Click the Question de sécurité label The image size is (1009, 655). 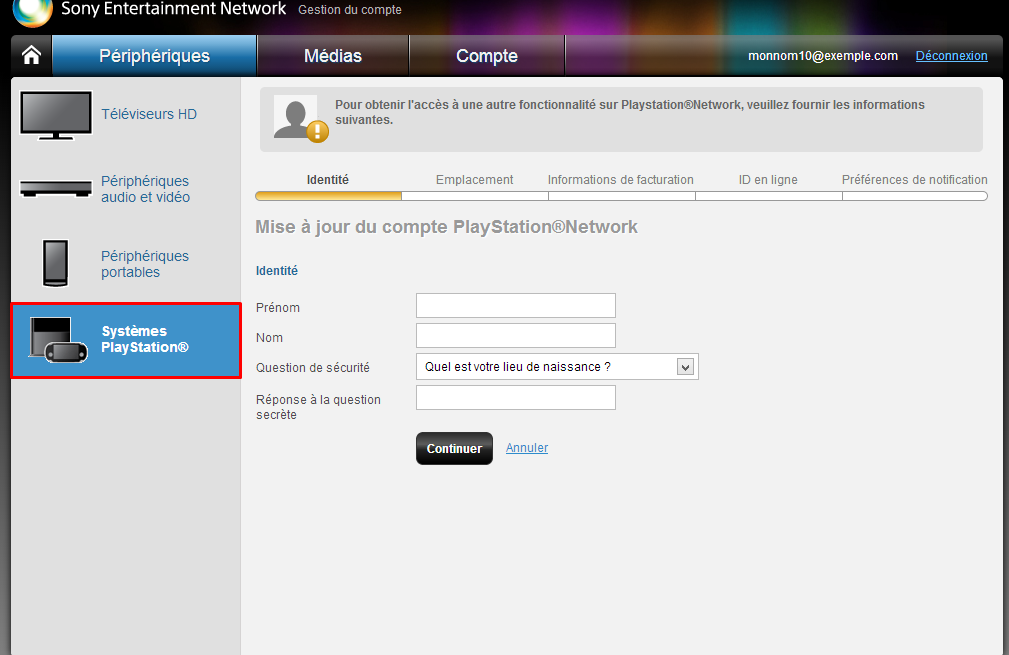313,367
